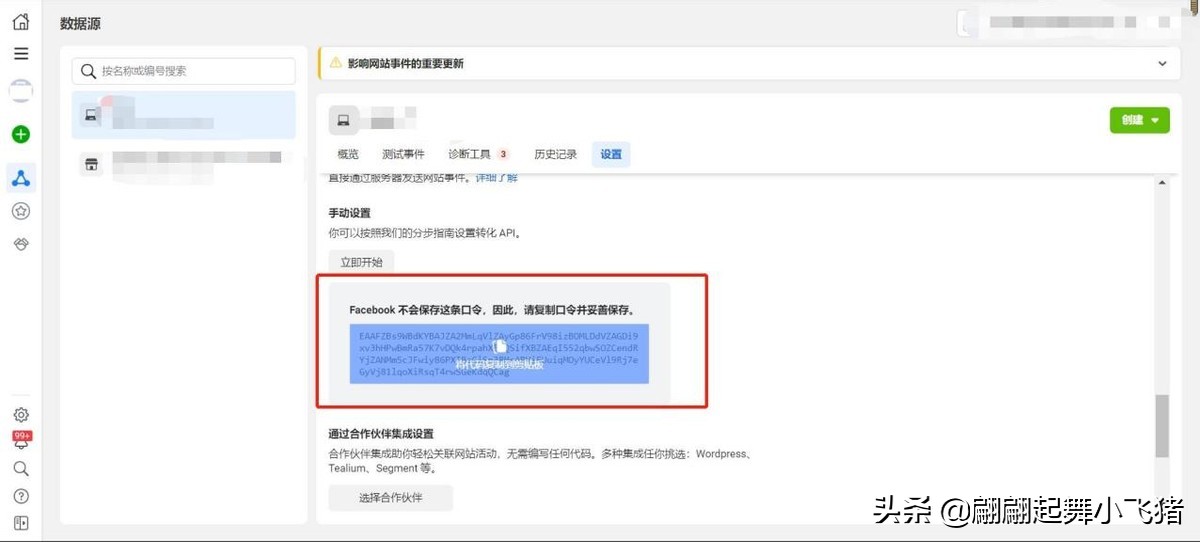Open the 详细了解 link

tap(496, 178)
